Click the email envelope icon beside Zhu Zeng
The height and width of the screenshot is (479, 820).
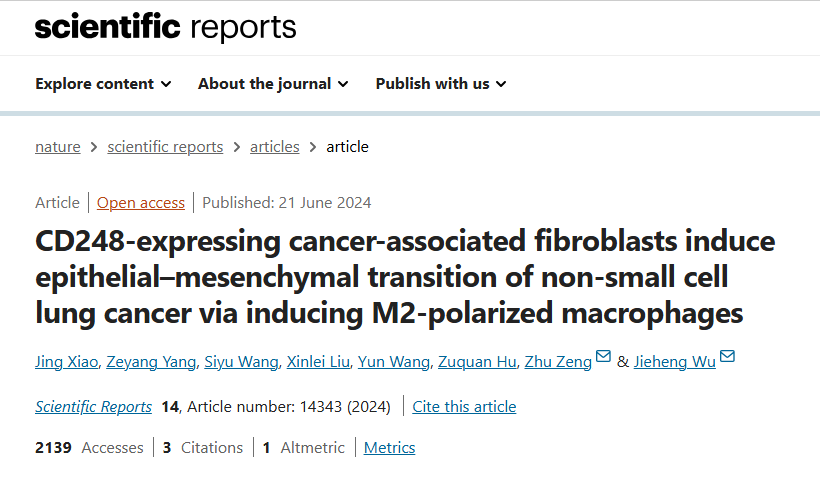pyautogui.click(x=603, y=356)
